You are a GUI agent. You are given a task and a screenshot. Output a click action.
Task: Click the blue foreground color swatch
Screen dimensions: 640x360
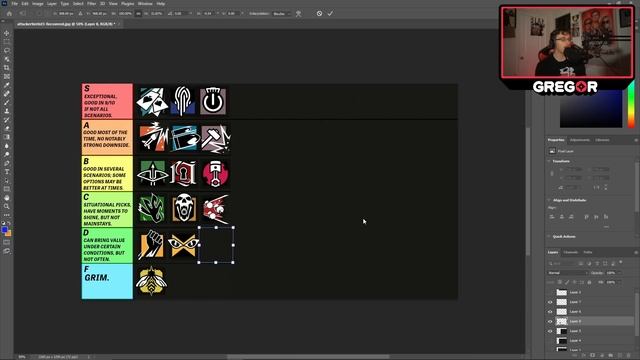point(4,230)
